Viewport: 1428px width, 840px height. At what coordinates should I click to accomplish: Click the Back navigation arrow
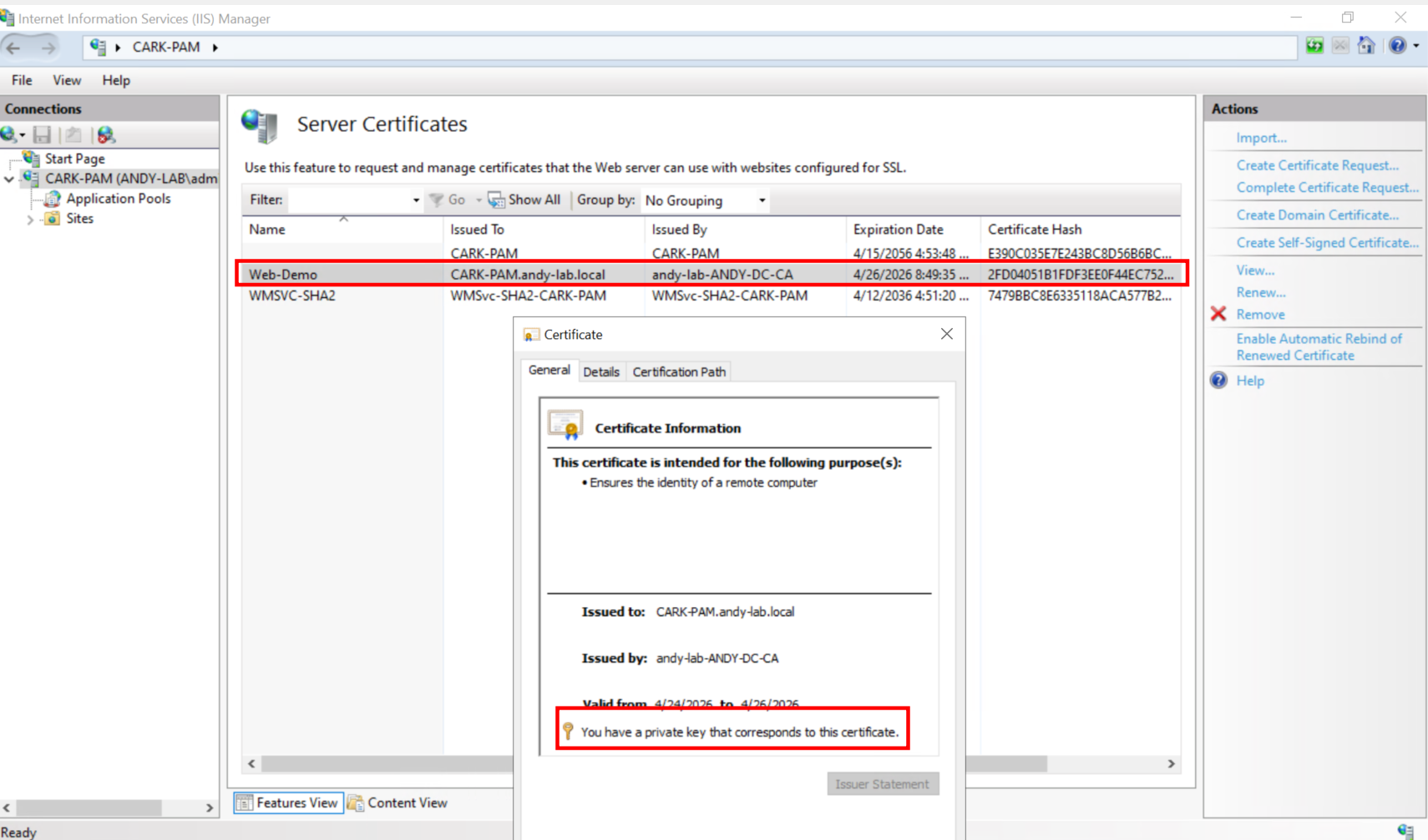[14, 48]
